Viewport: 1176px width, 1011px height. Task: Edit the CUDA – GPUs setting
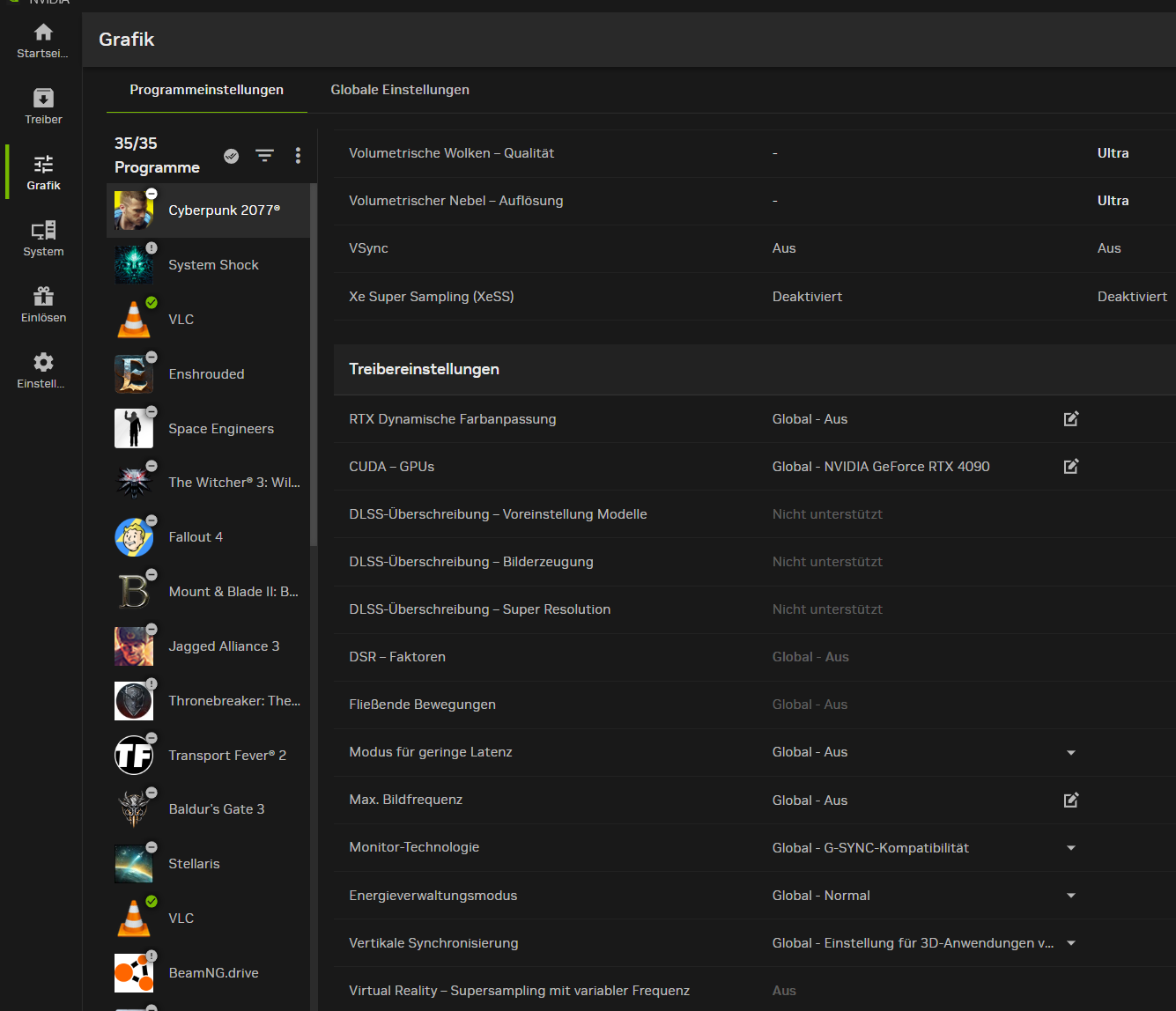[1071, 467]
